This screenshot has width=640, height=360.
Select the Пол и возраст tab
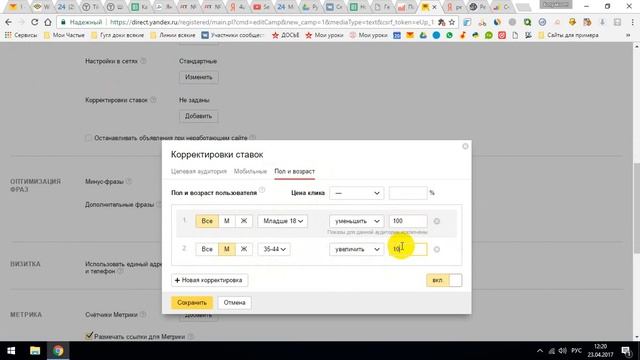pyautogui.click(x=294, y=171)
